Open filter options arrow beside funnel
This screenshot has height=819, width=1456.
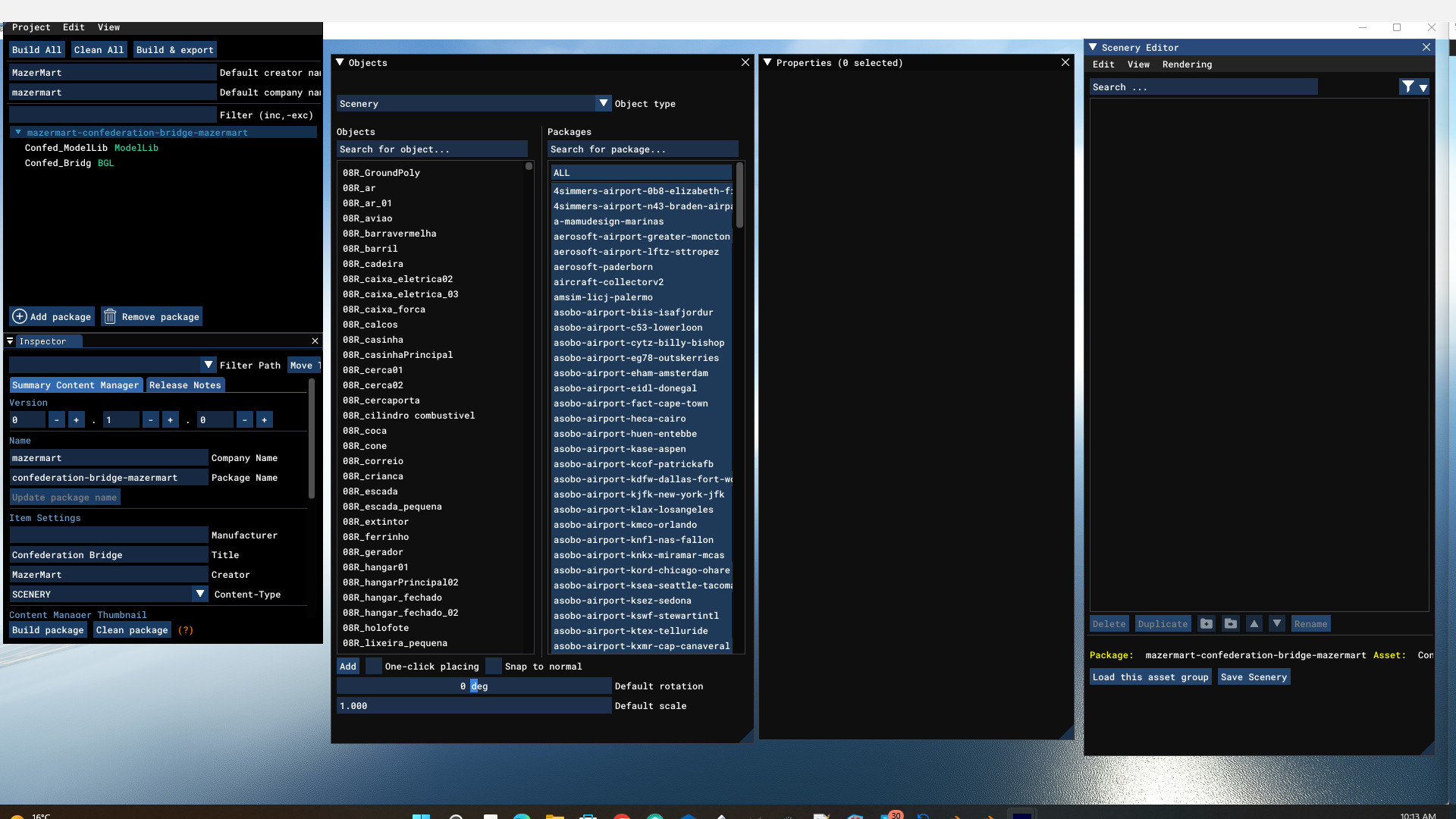1423,88
